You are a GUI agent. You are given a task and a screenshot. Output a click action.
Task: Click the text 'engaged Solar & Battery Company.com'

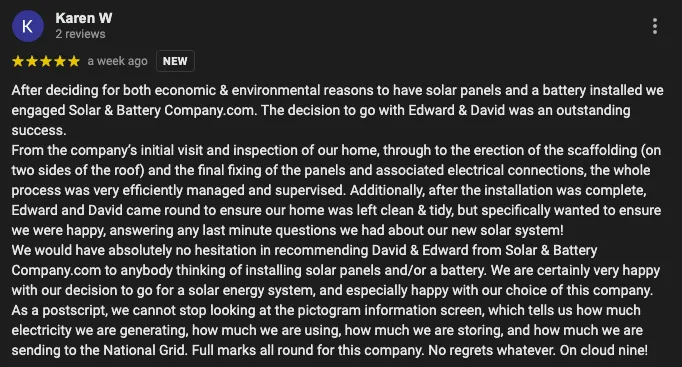tap(133, 110)
